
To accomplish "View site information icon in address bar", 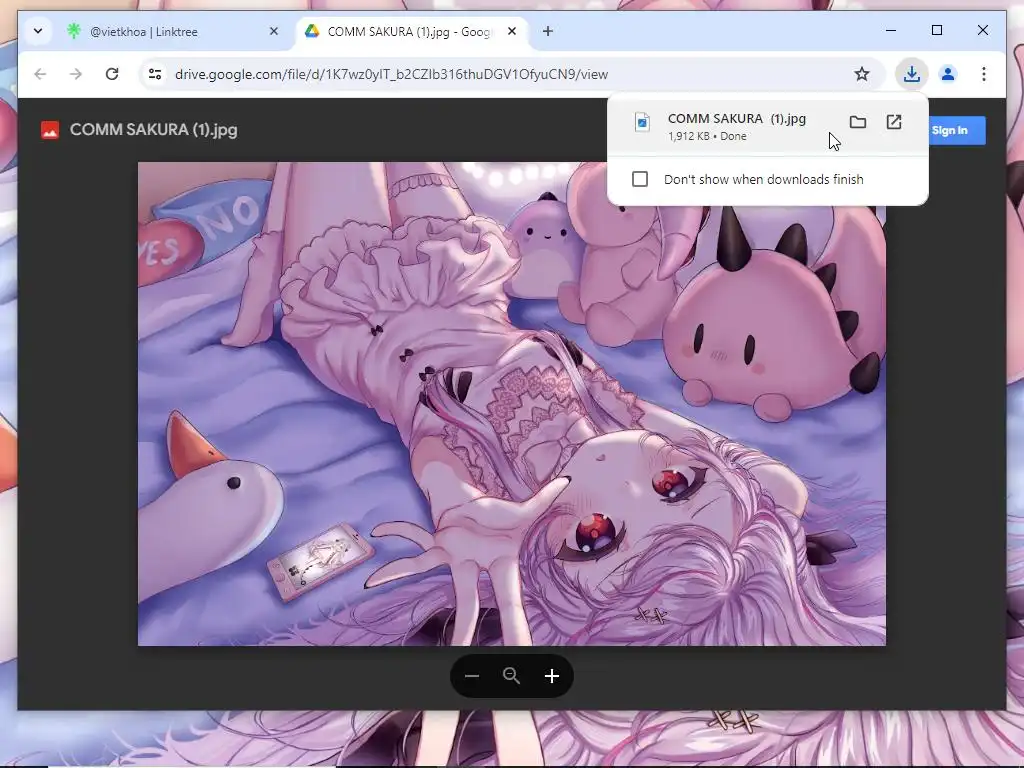I will pos(155,74).
